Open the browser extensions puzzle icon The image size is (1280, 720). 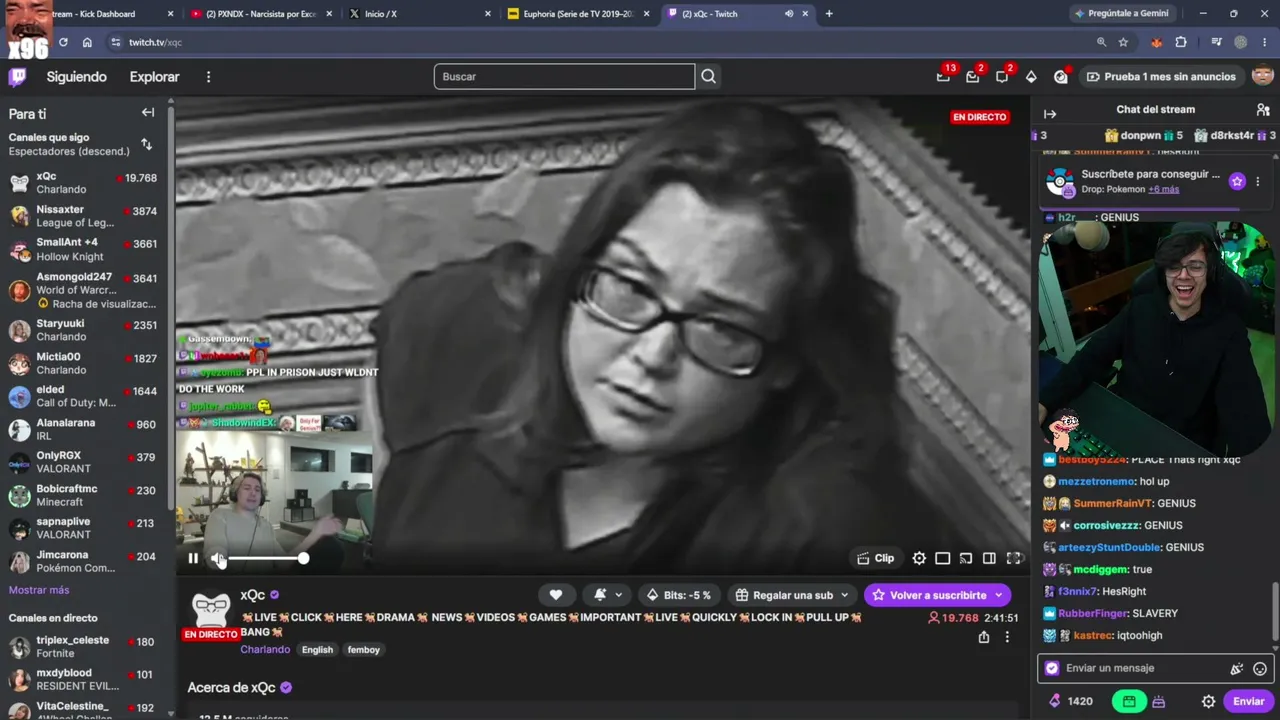[1181, 42]
